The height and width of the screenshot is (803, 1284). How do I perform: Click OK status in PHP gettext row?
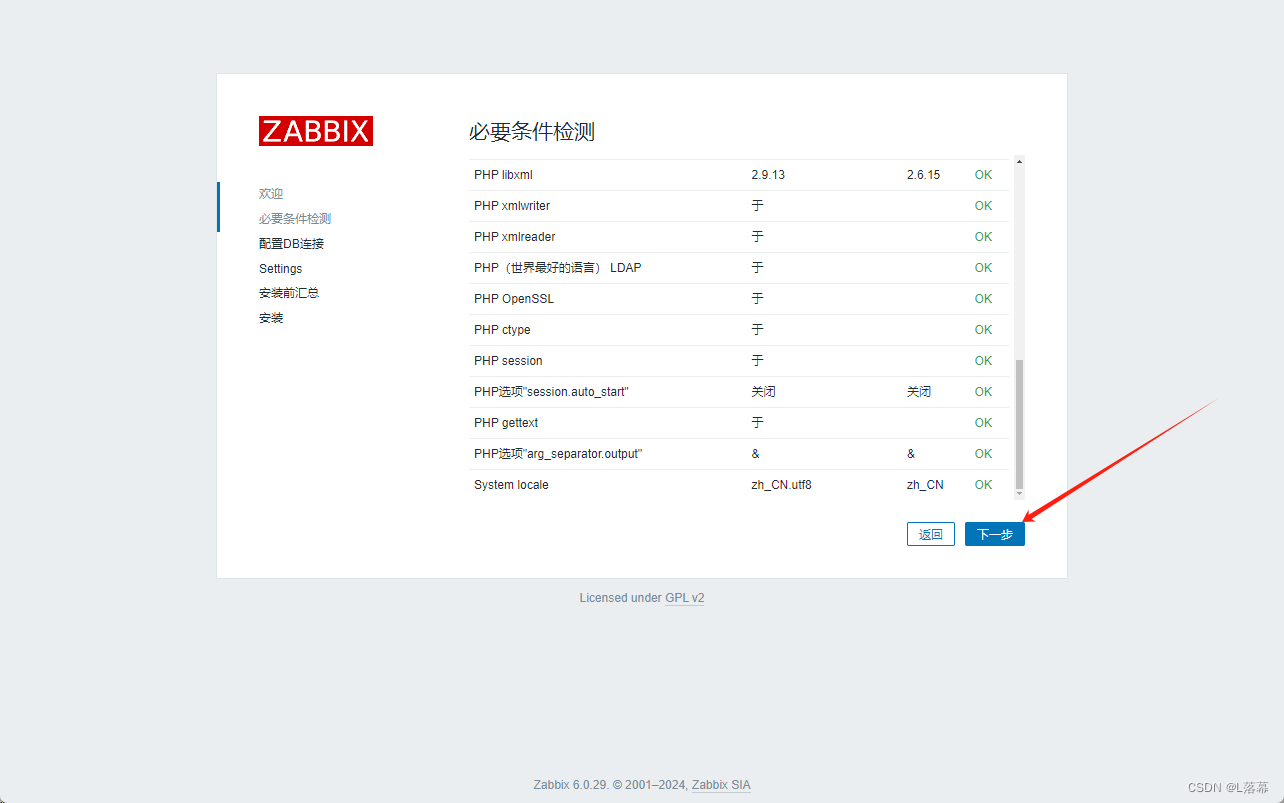tap(984, 423)
